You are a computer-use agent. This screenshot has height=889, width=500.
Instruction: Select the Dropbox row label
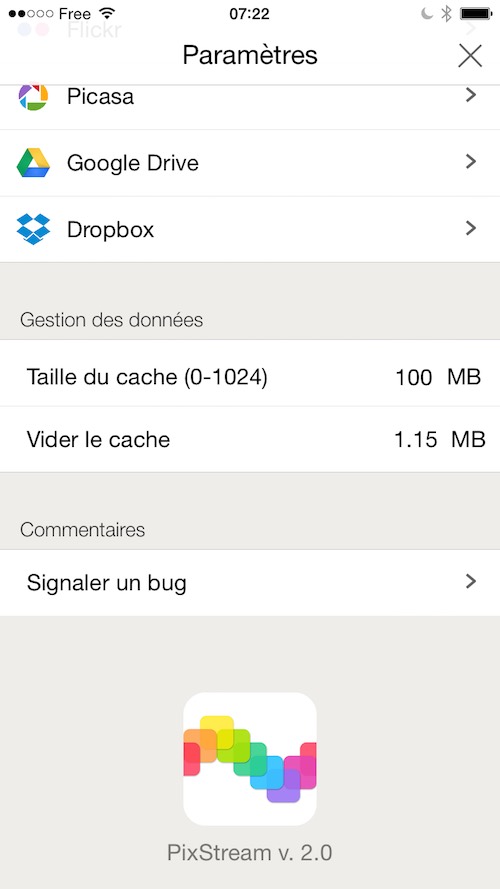click(111, 230)
